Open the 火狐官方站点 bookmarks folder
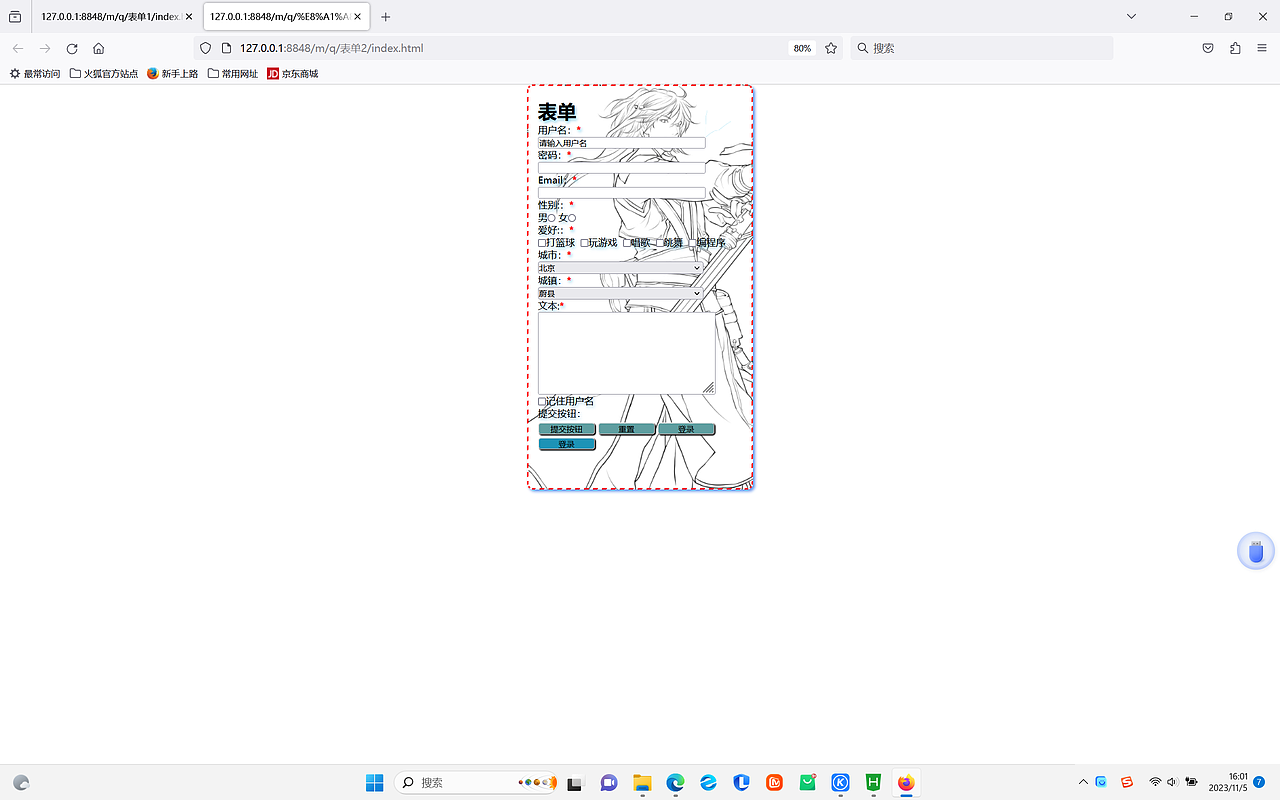 point(104,72)
